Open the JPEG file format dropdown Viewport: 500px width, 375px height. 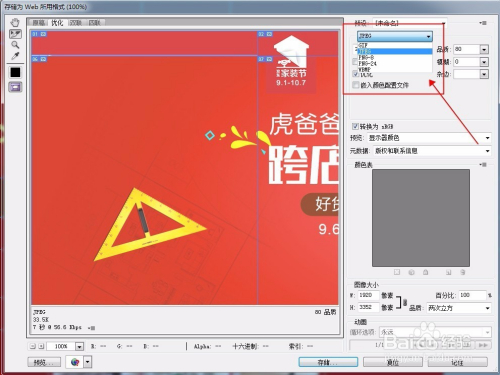(395, 36)
